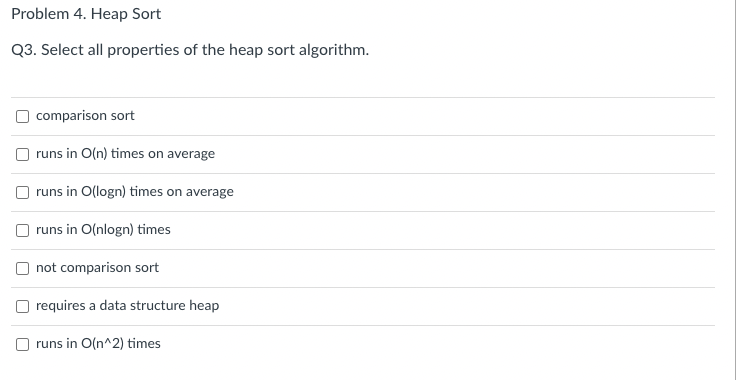Enable the 'runs in O(logn) times on average' checkbox
Viewport: 736px width, 380px height.
pos(23,192)
